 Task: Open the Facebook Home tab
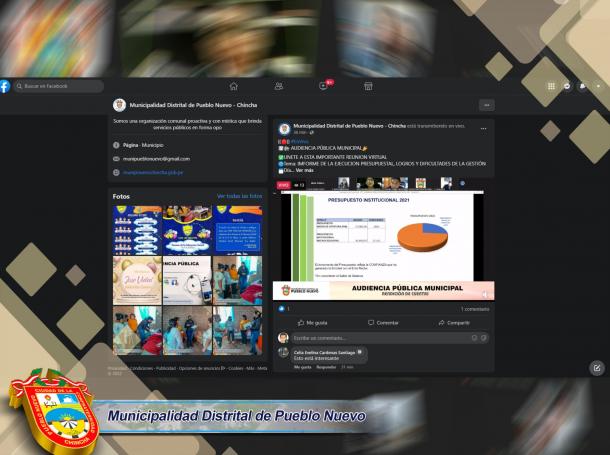(x=234, y=86)
